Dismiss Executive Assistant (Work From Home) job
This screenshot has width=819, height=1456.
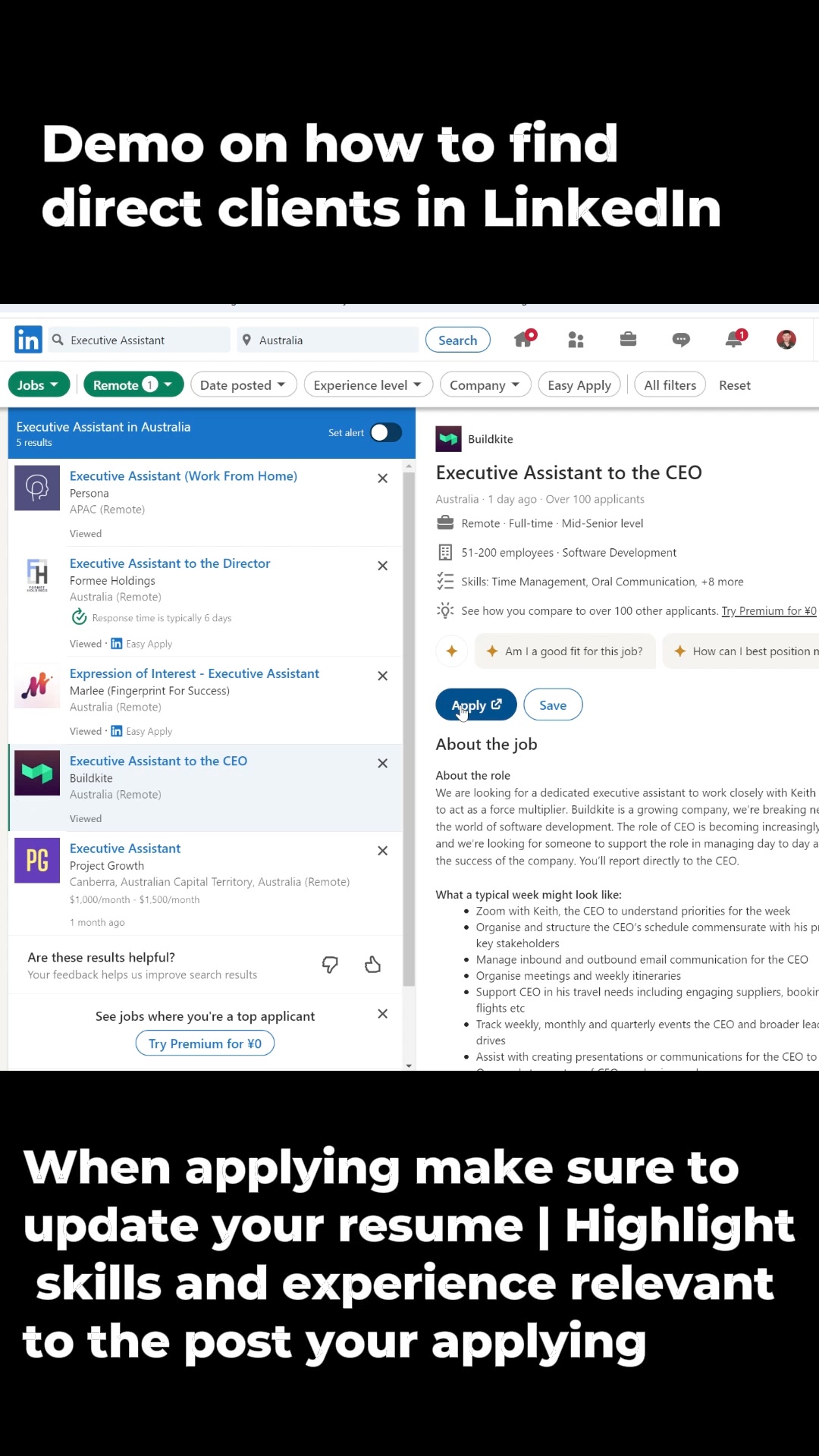[383, 479]
